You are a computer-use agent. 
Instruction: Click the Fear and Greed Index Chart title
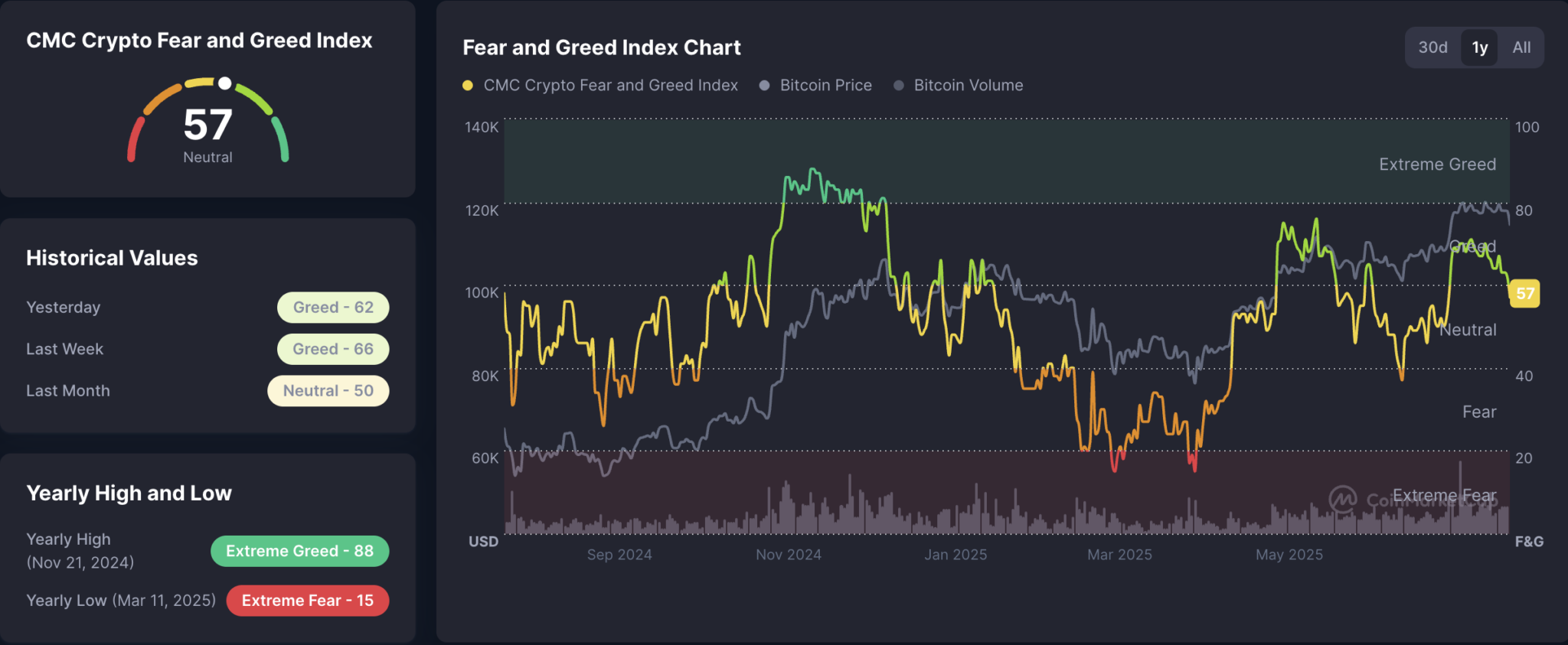pos(602,47)
